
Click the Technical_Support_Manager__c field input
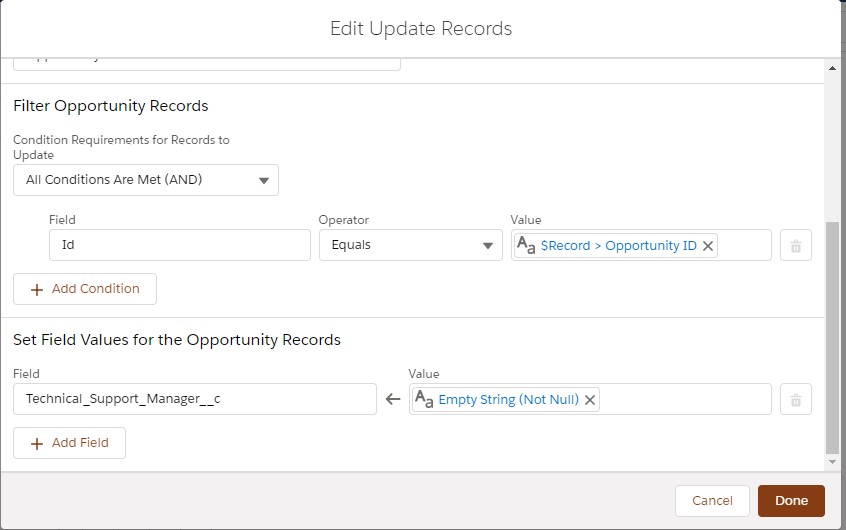coord(195,400)
